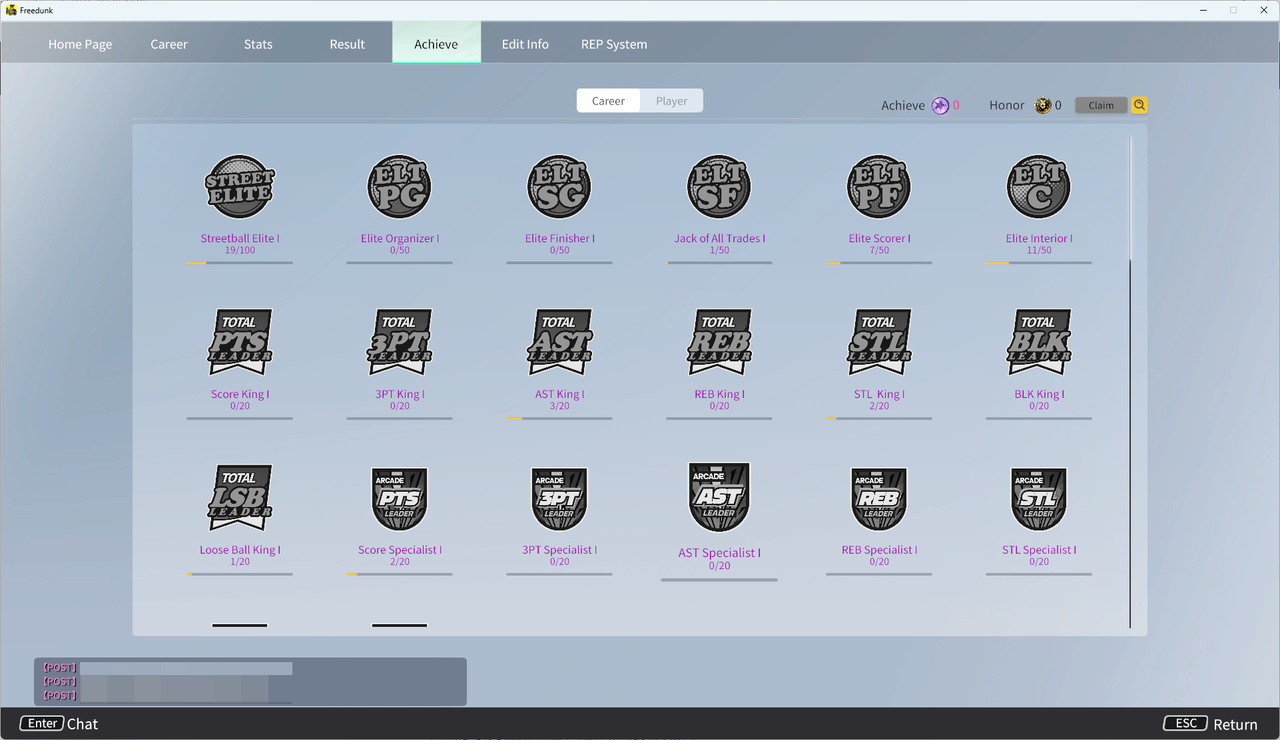This screenshot has width=1280, height=740.
Task: Click the Total LSB Leader badge
Action: (x=240, y=498)
